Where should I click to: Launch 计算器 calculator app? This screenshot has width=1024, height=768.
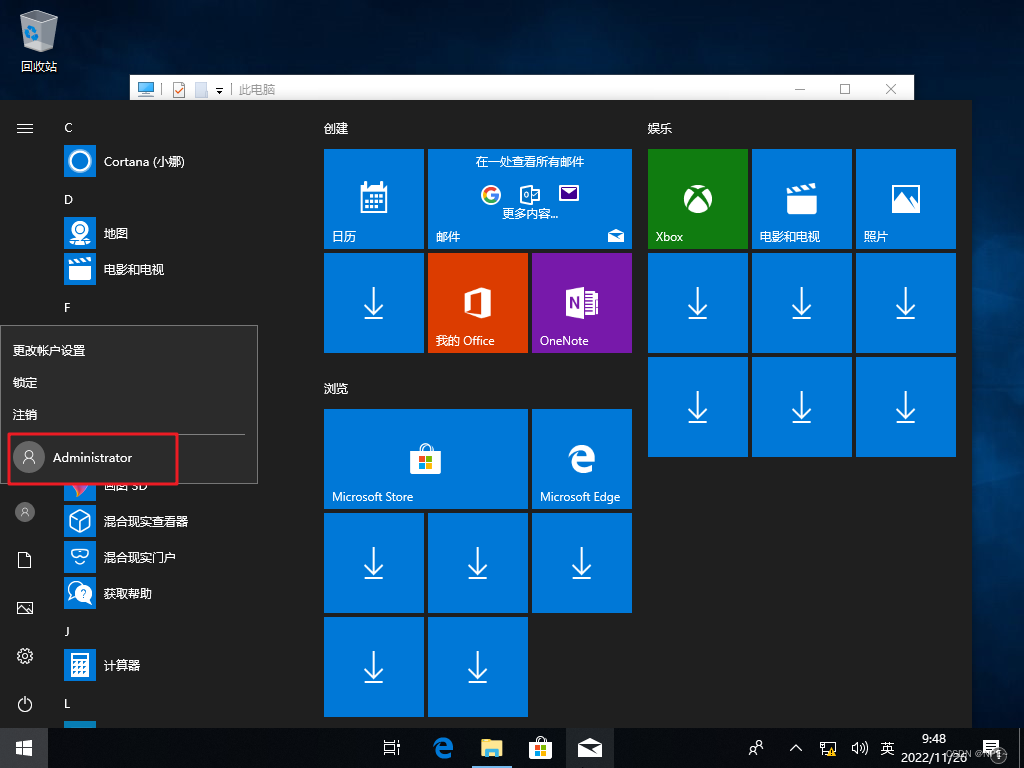pyautogui.click(x=102, y=665)
